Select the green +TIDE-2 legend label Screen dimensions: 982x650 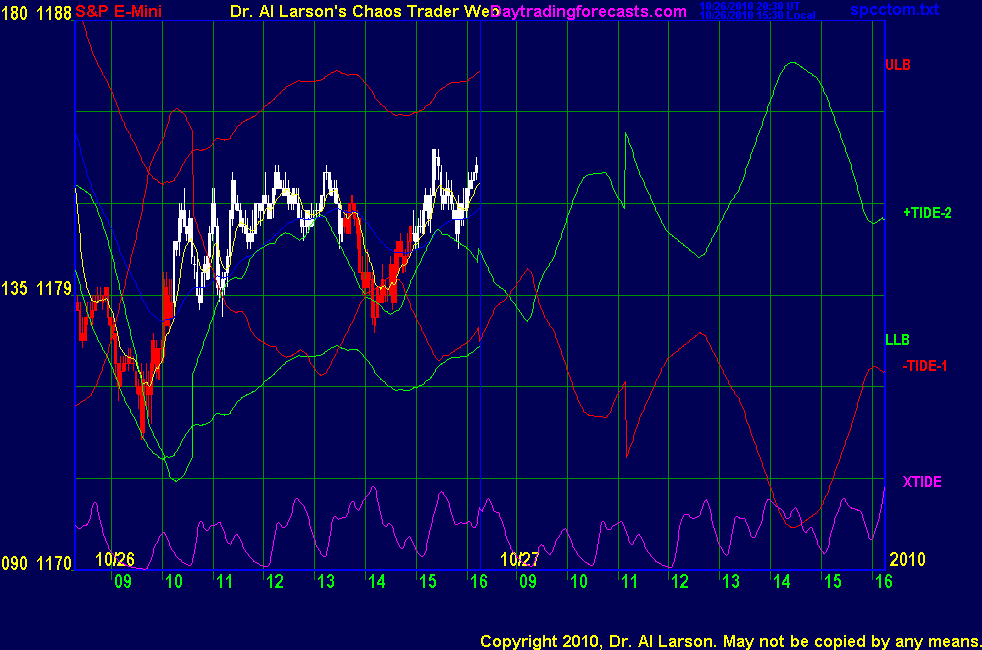pos(927,213)
